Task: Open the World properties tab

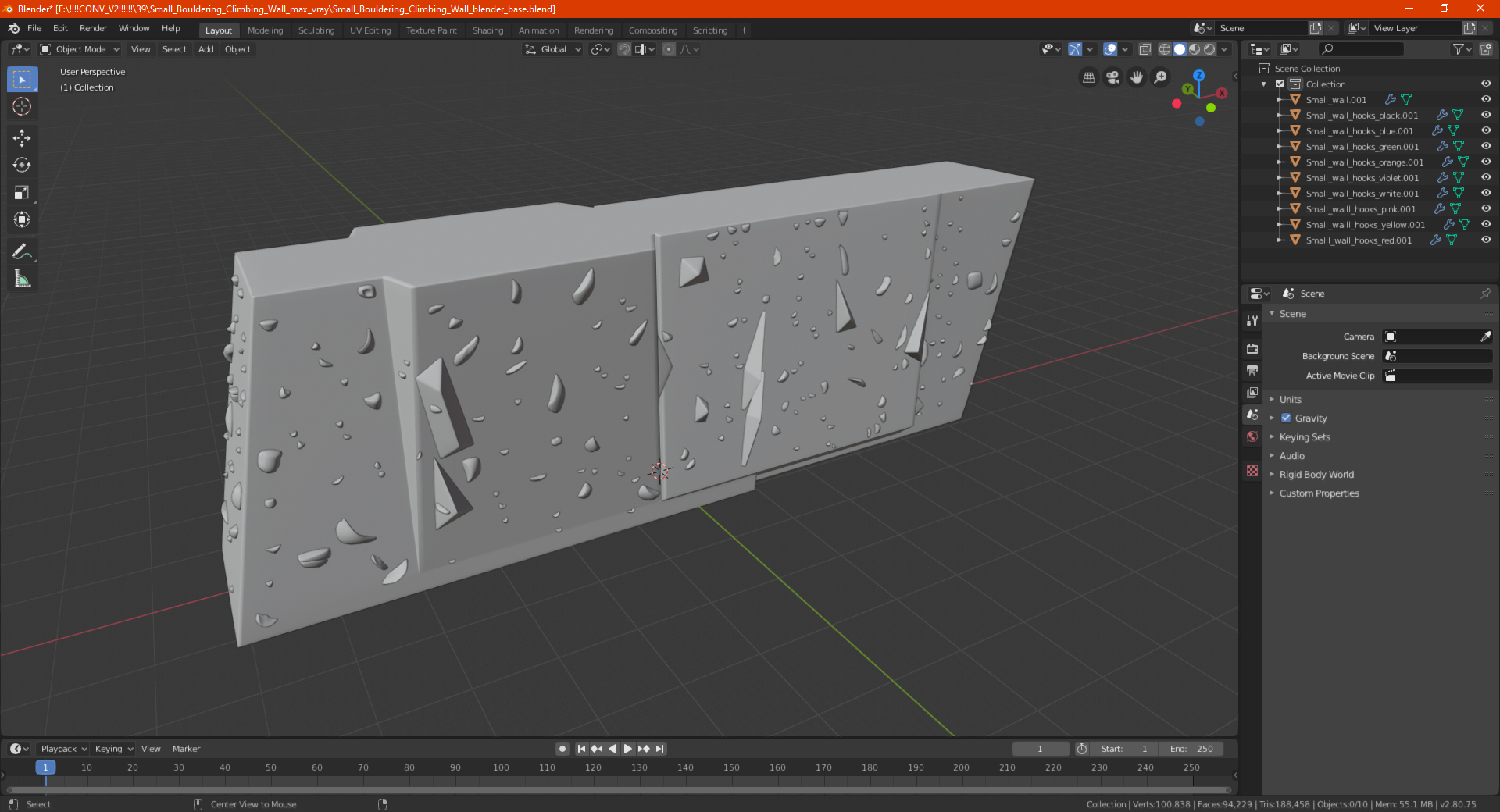Action: 1252,436
